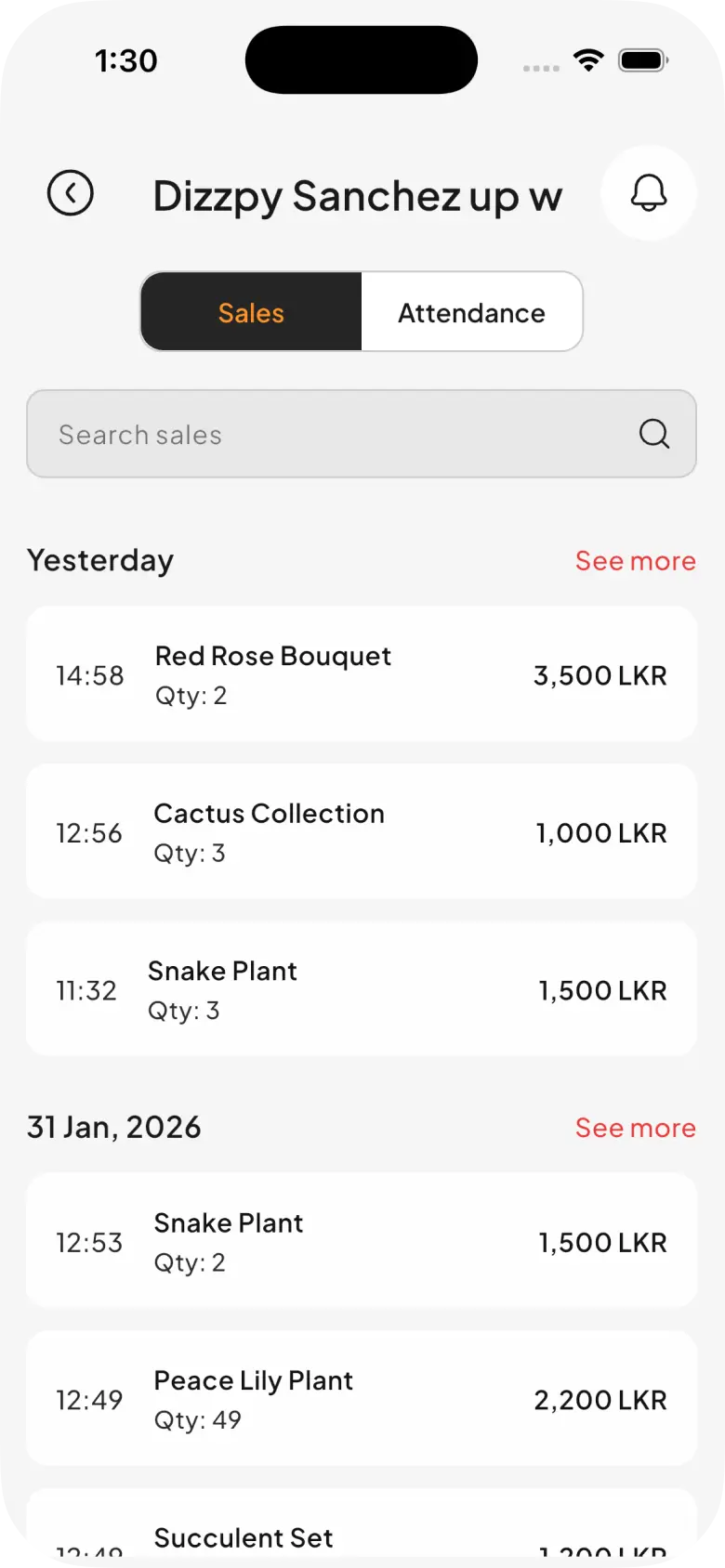The image size is (725, 1568).
Task: Select the 12:53 Snake Plant sale
Action: tap(361, 1241)
